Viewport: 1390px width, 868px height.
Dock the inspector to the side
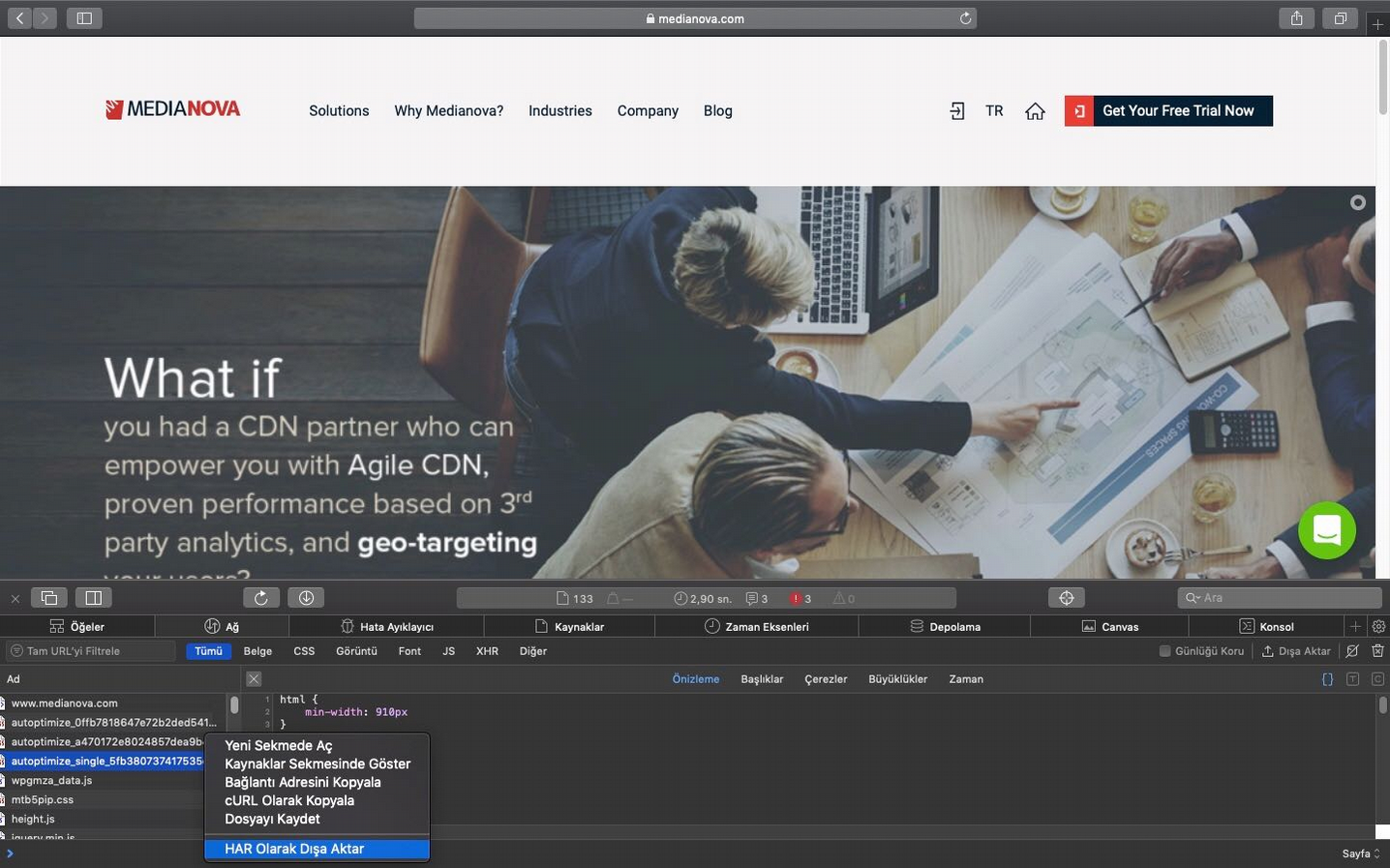coord(94,598)
